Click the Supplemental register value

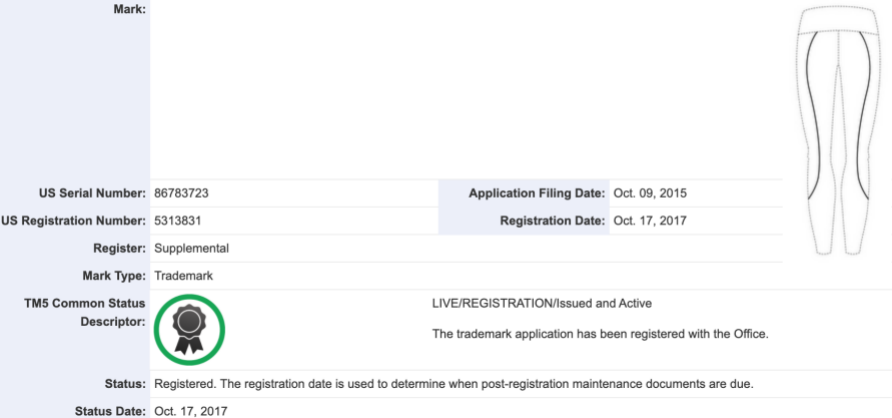(x=192, y=249)
